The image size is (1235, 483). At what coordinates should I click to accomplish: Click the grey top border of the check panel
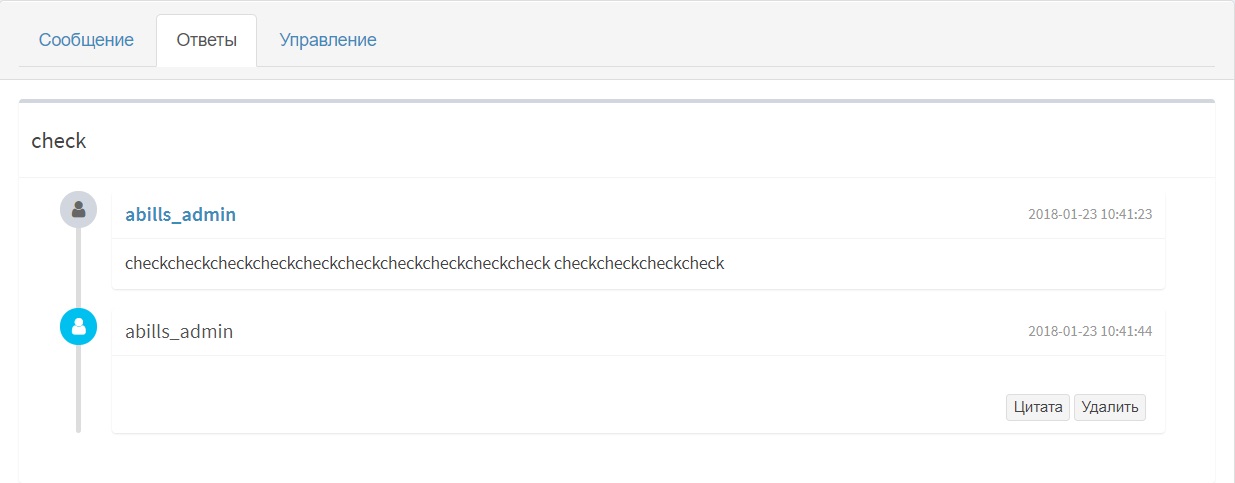(x=617, y=101)
